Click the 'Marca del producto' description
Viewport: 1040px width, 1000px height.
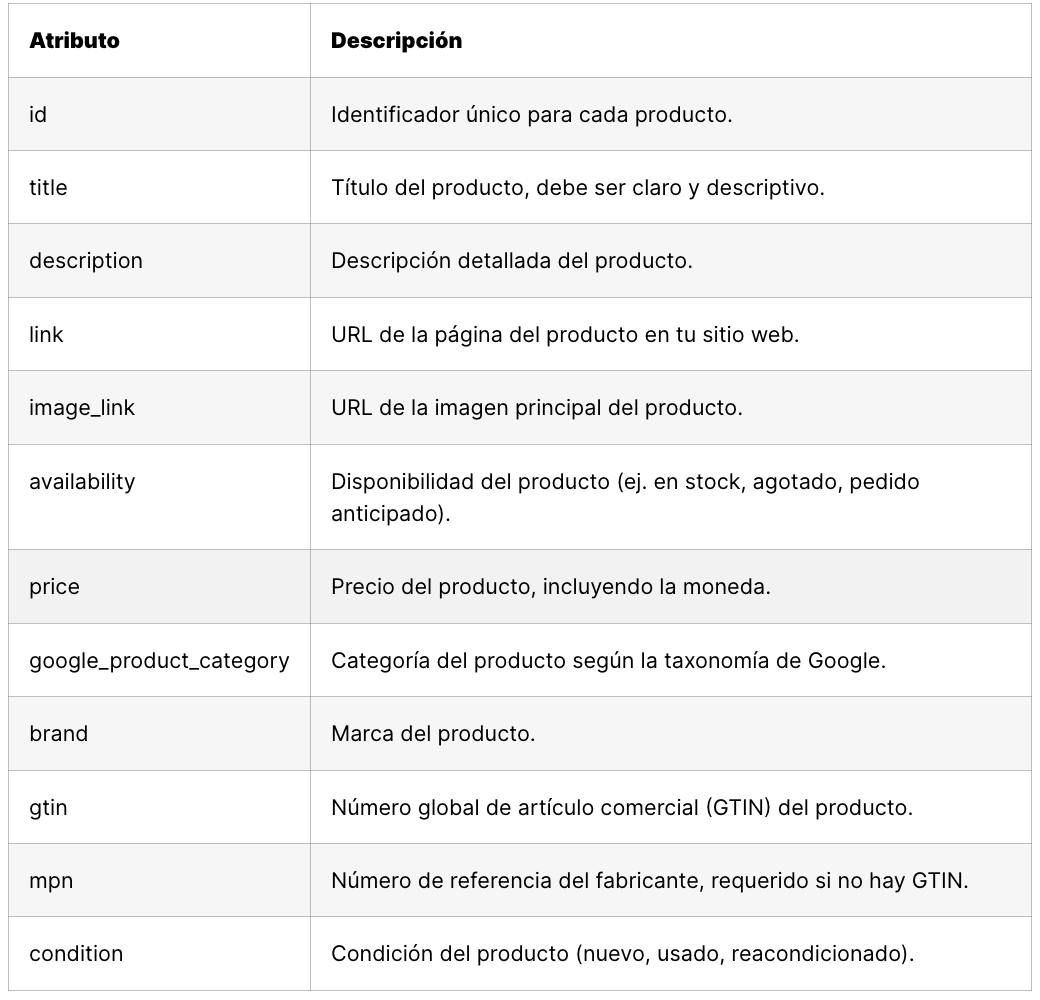433,734
